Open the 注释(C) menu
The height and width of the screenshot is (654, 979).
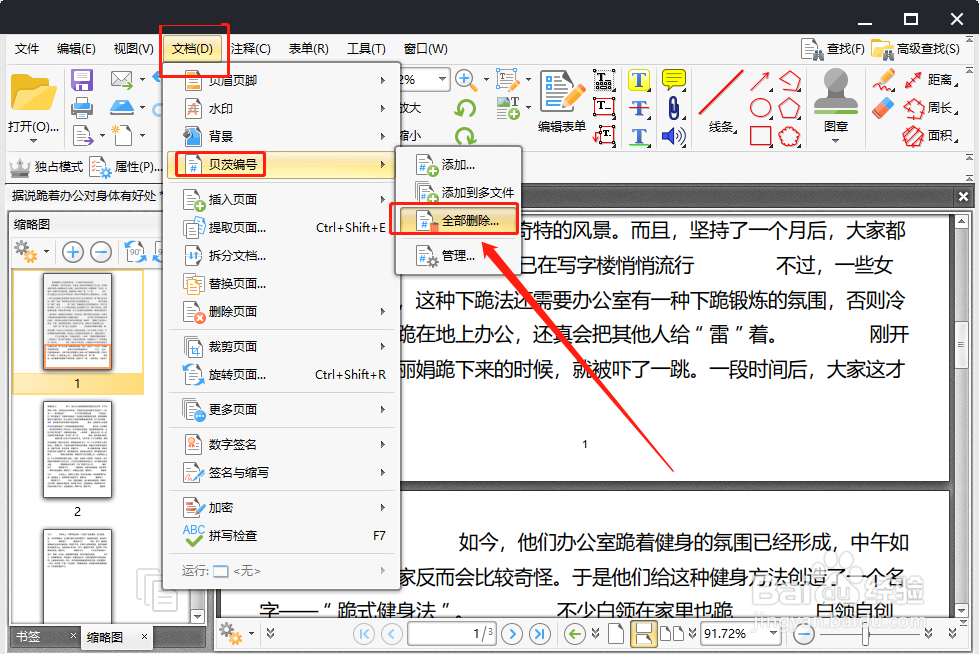point(248,48)
